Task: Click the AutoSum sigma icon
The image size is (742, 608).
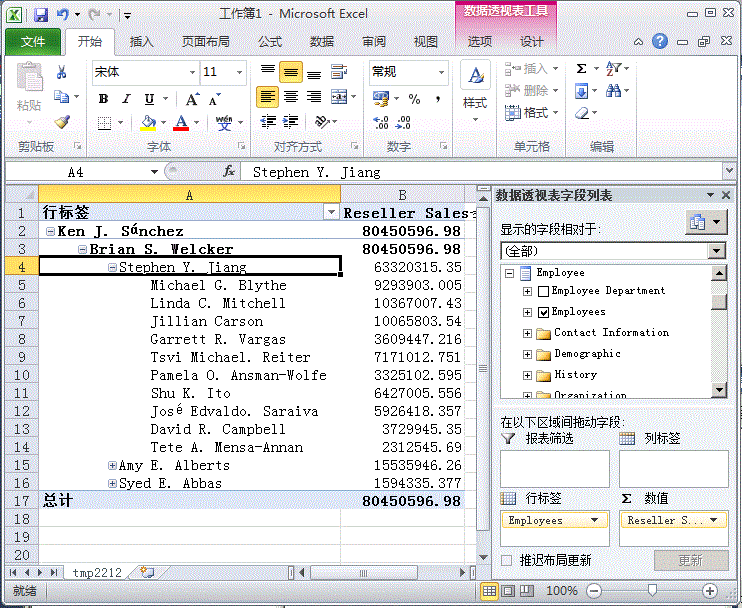Action: [x=581, y=69]
